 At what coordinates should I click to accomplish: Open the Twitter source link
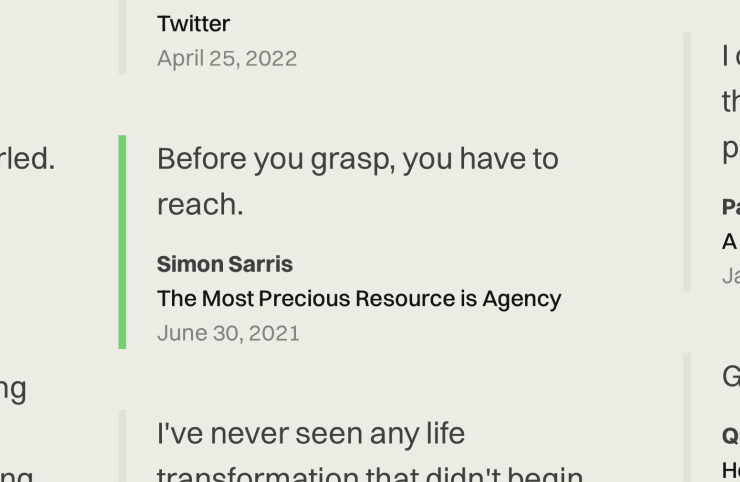click(193, 24)
